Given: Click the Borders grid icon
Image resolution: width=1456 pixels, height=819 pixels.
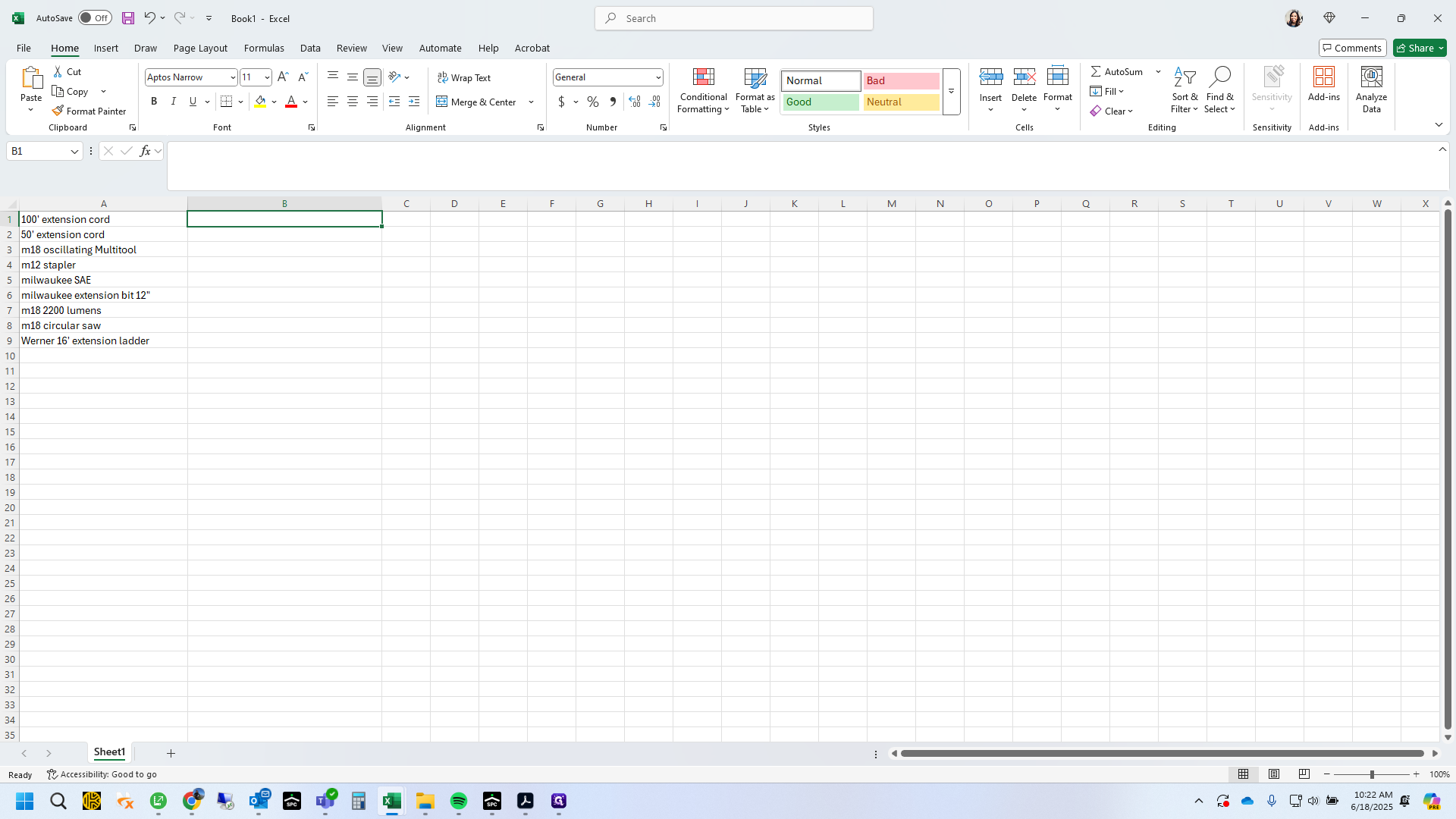Looking at the screenshot, I should click(226, 102).
